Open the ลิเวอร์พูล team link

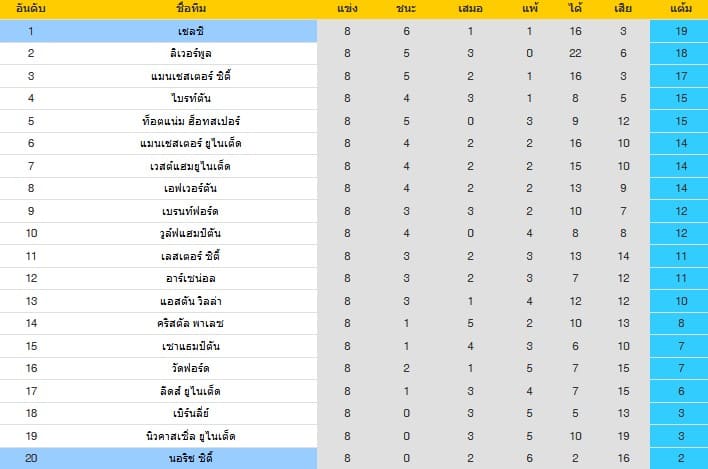pos(190,53)
